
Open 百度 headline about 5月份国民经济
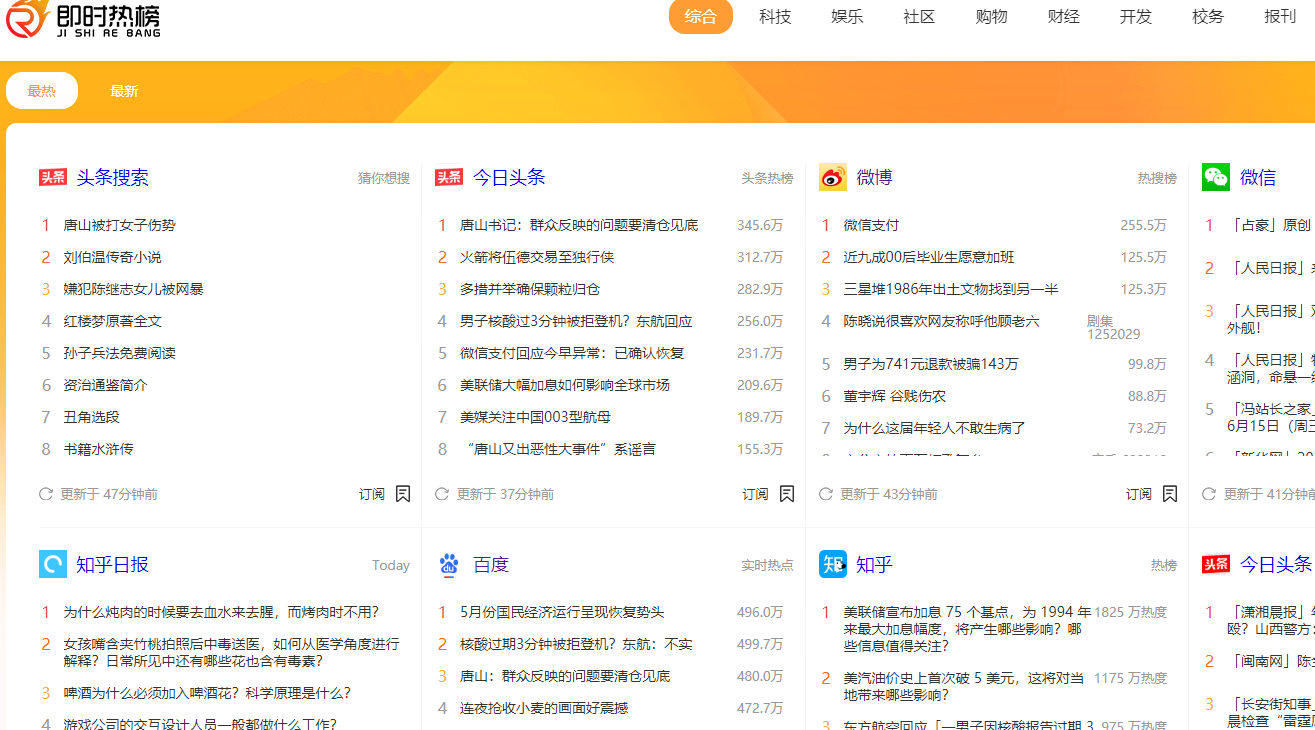(x=561, y=612)
